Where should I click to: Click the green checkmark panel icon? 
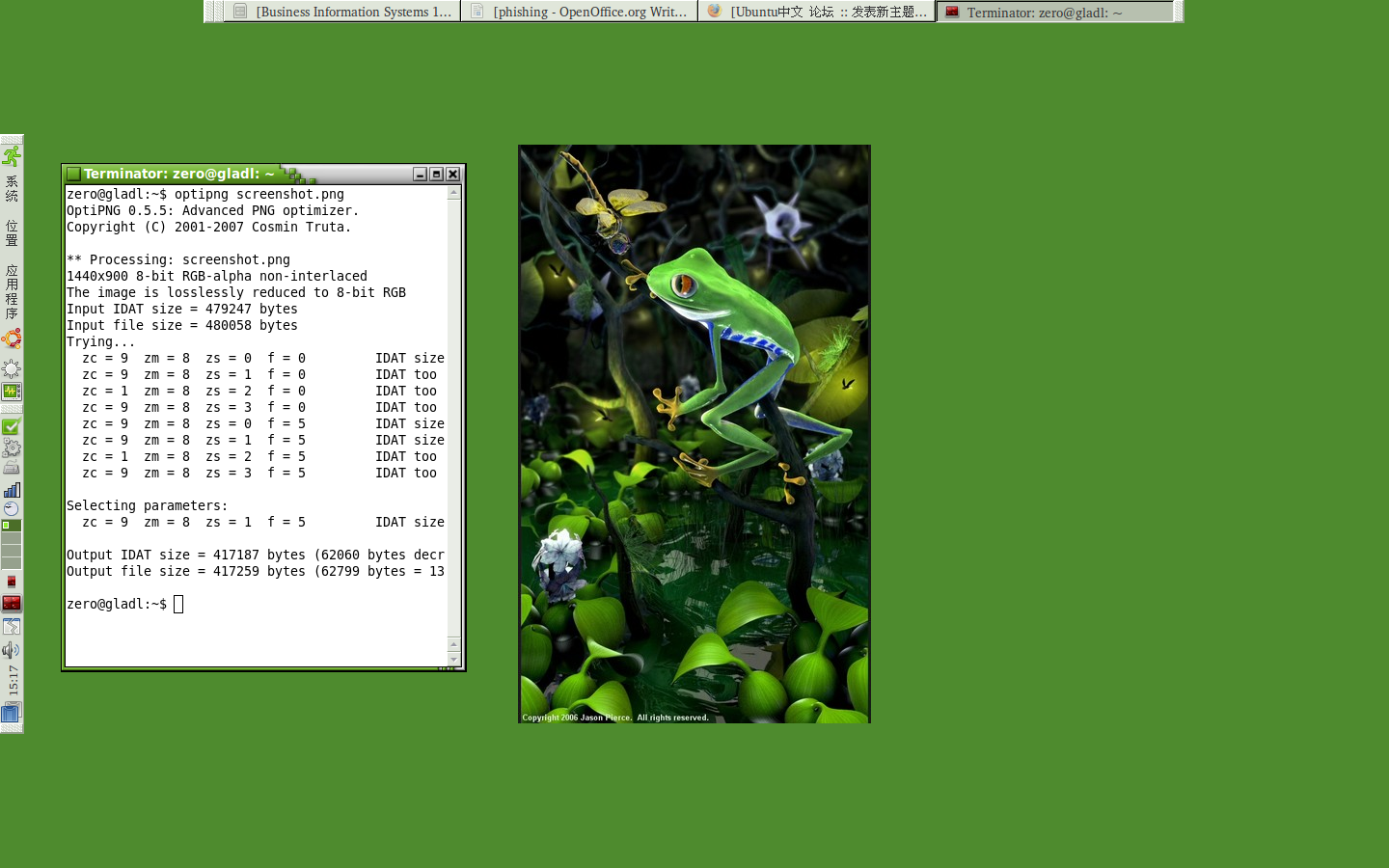12,426
